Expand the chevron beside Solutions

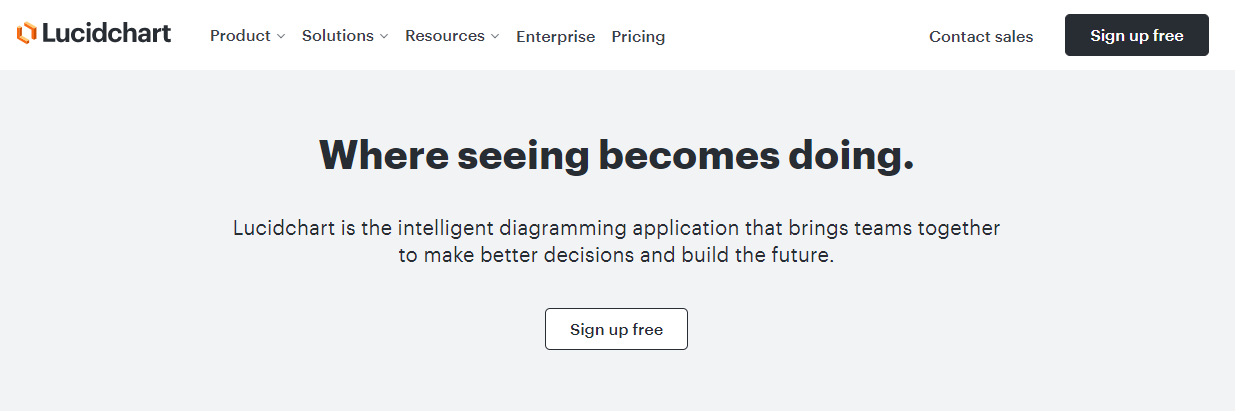coord(384,36)
